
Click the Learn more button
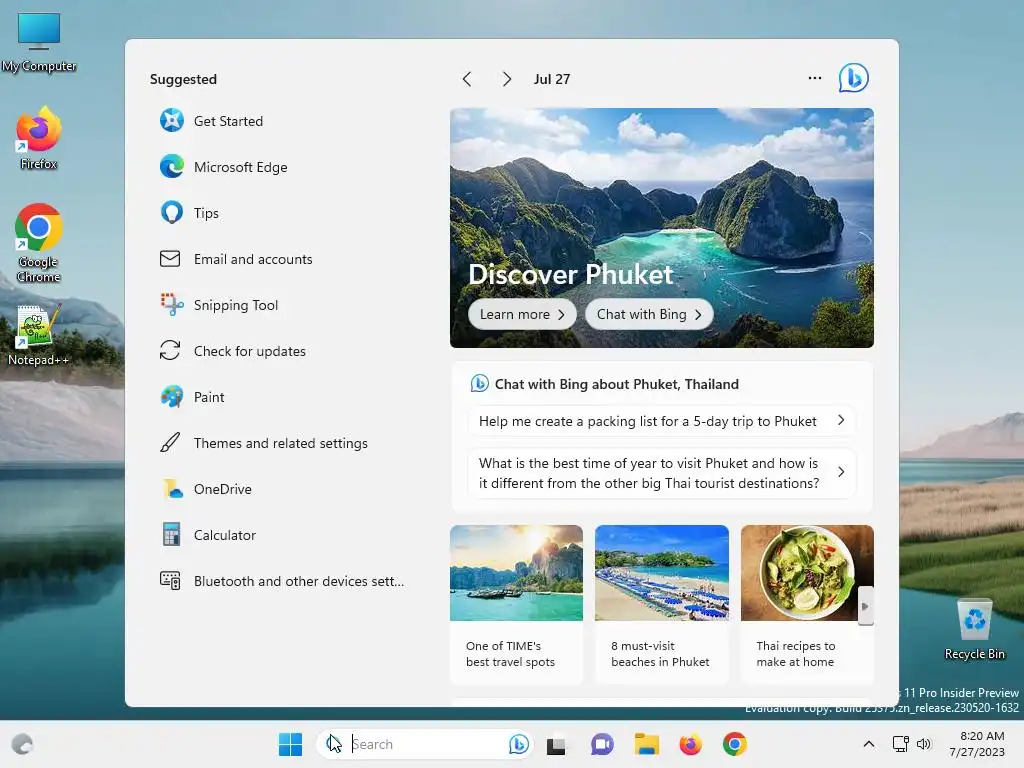(x=522, y=314)
